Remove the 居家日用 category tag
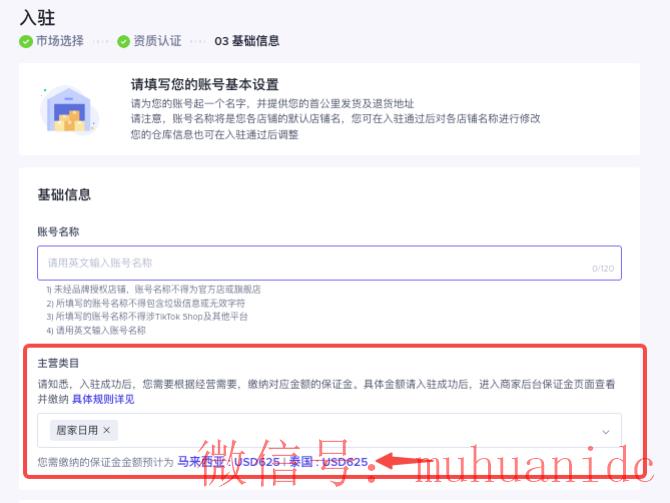Image resolution: width=670 pixels, height=503 pixels. point(107,430)
